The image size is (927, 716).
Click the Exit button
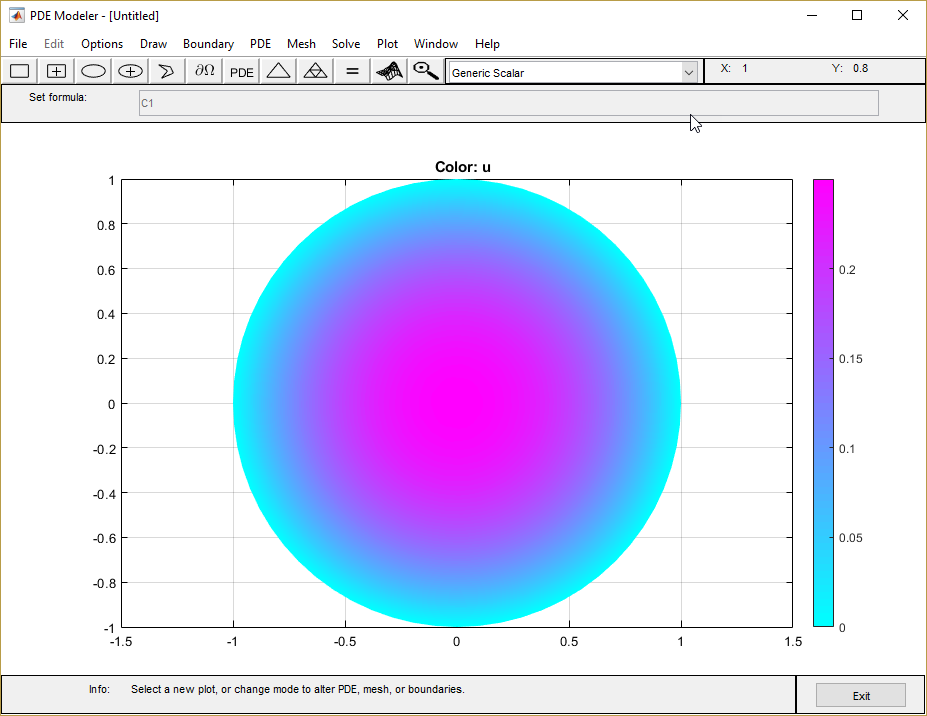pyautogui.click(x=861, y=695)
